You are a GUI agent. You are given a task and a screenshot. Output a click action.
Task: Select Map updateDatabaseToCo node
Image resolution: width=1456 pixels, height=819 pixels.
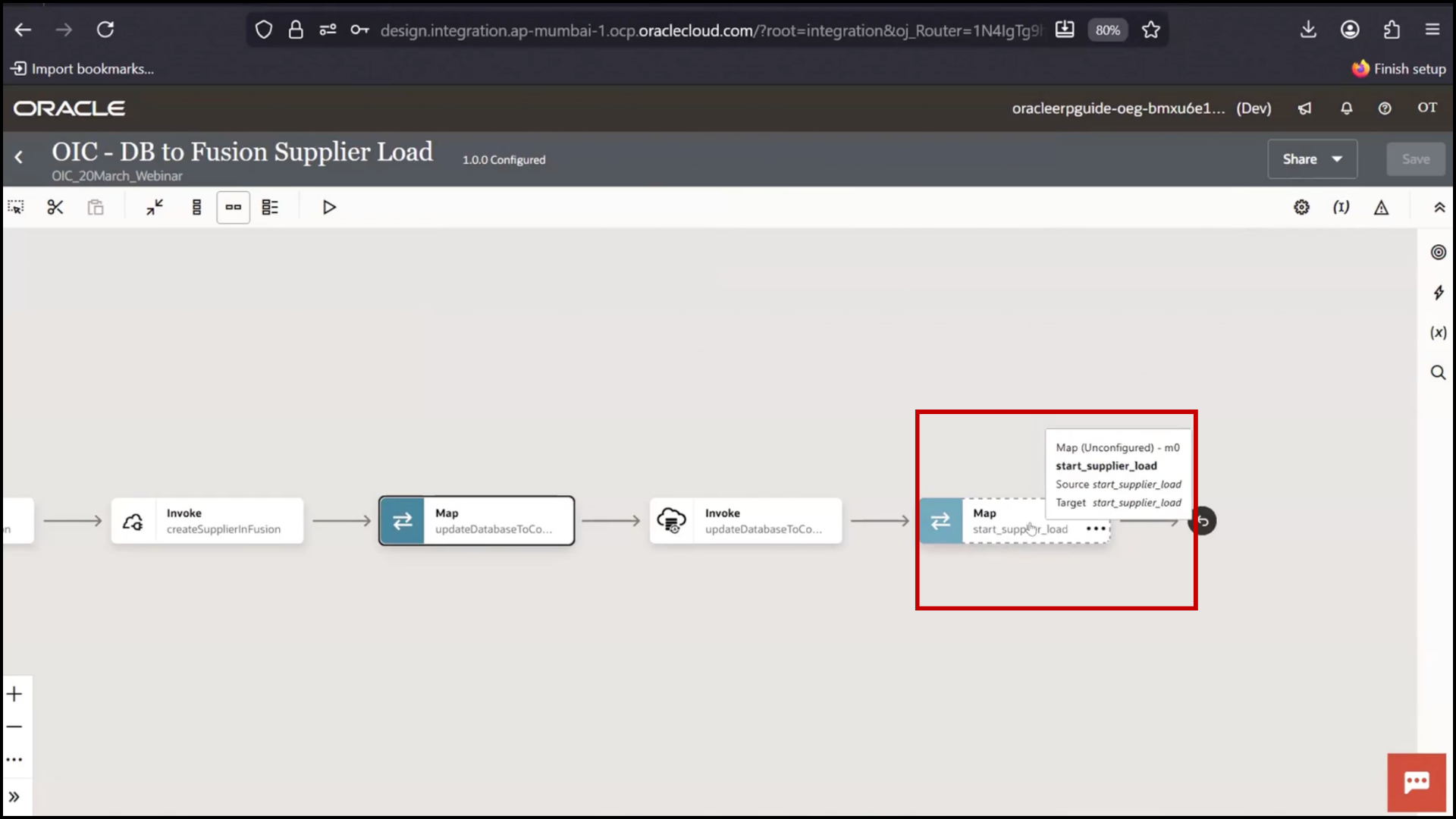(476, 521)
